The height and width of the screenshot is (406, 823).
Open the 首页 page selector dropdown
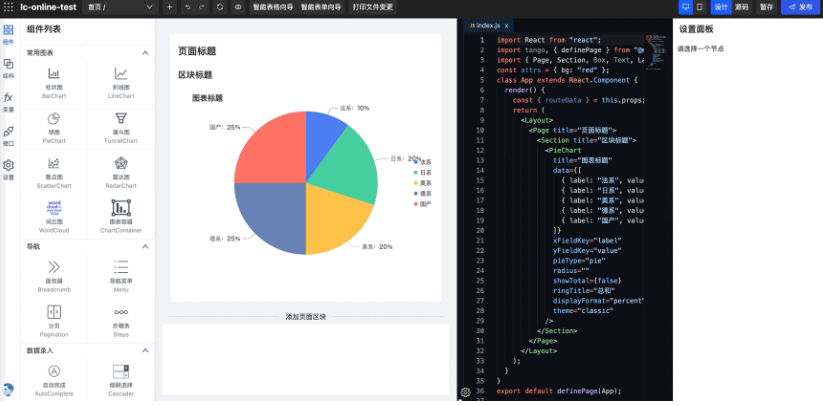tap(119, 7)
